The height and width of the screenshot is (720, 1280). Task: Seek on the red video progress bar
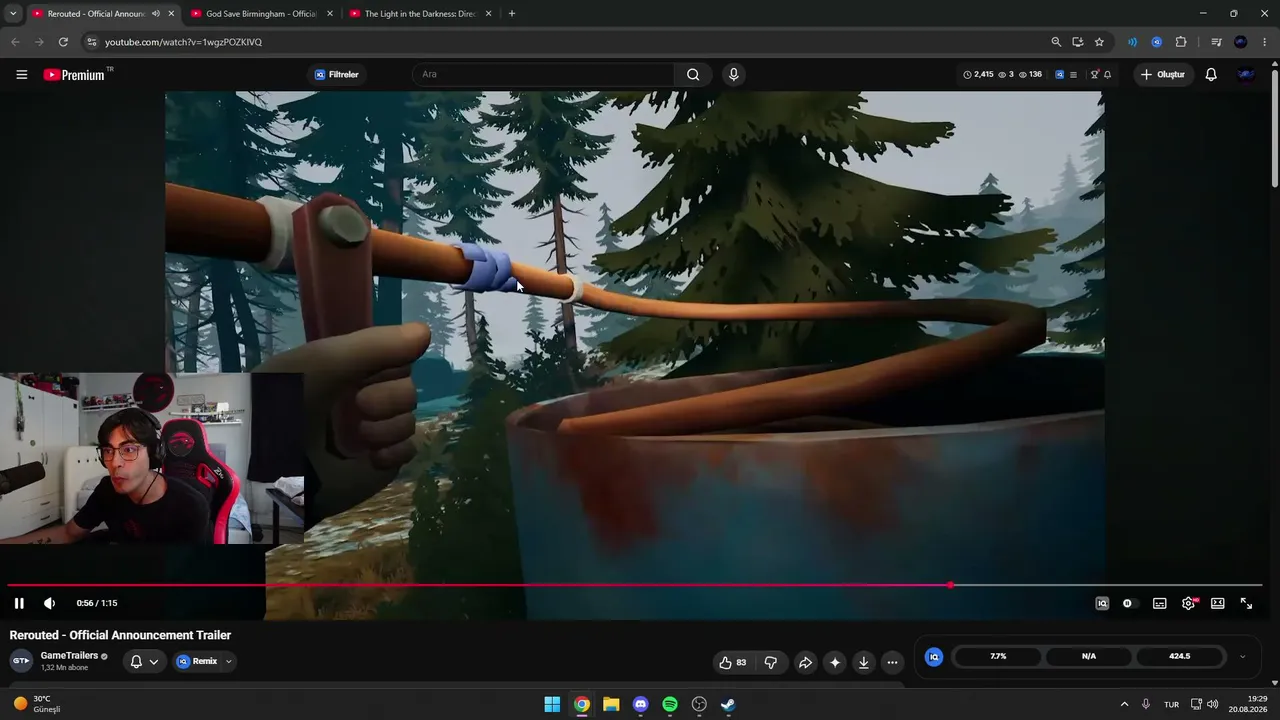tap(635, 585)
